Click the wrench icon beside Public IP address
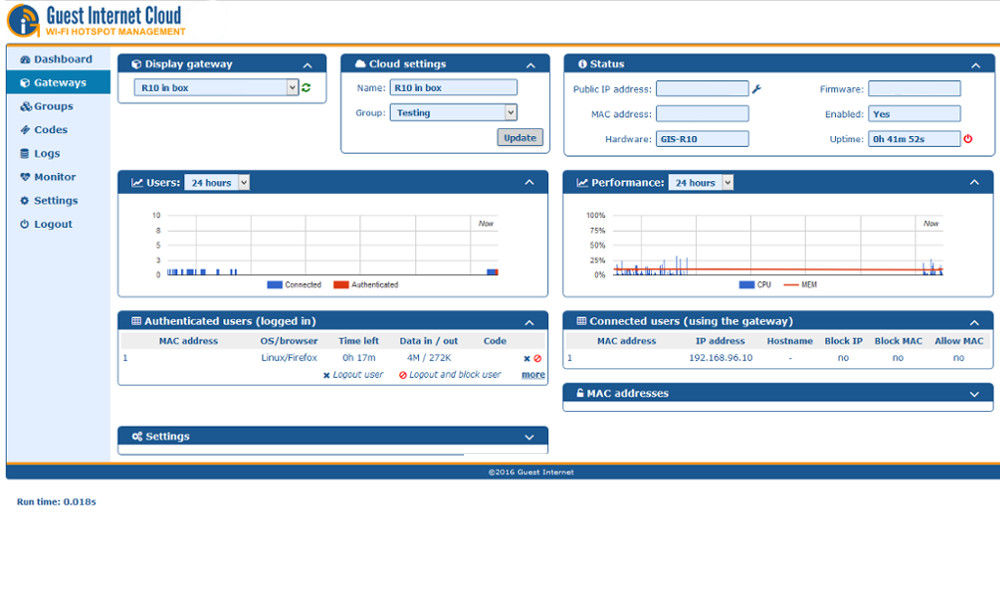The height and width of the screenshot is (611, 1000). 757,88
